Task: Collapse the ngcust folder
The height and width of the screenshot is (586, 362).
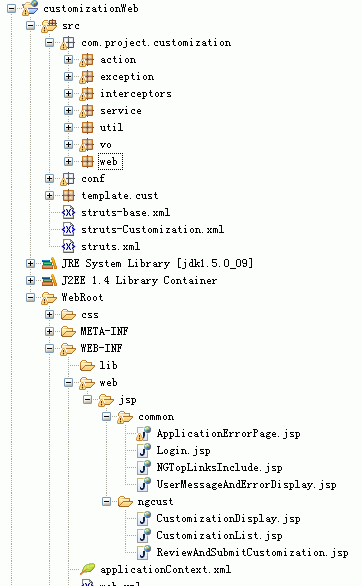Action: [x=106, y=502]
